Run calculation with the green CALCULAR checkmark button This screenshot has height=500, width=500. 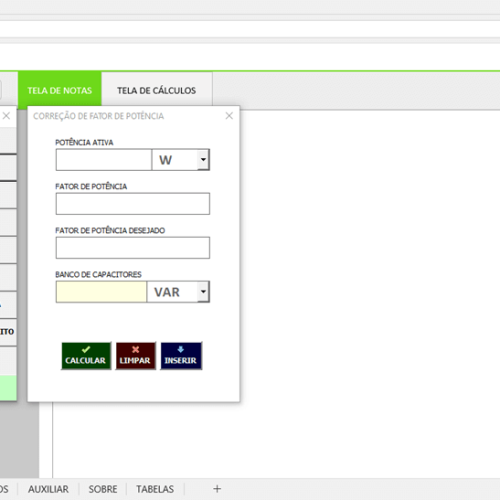[86, 356]
